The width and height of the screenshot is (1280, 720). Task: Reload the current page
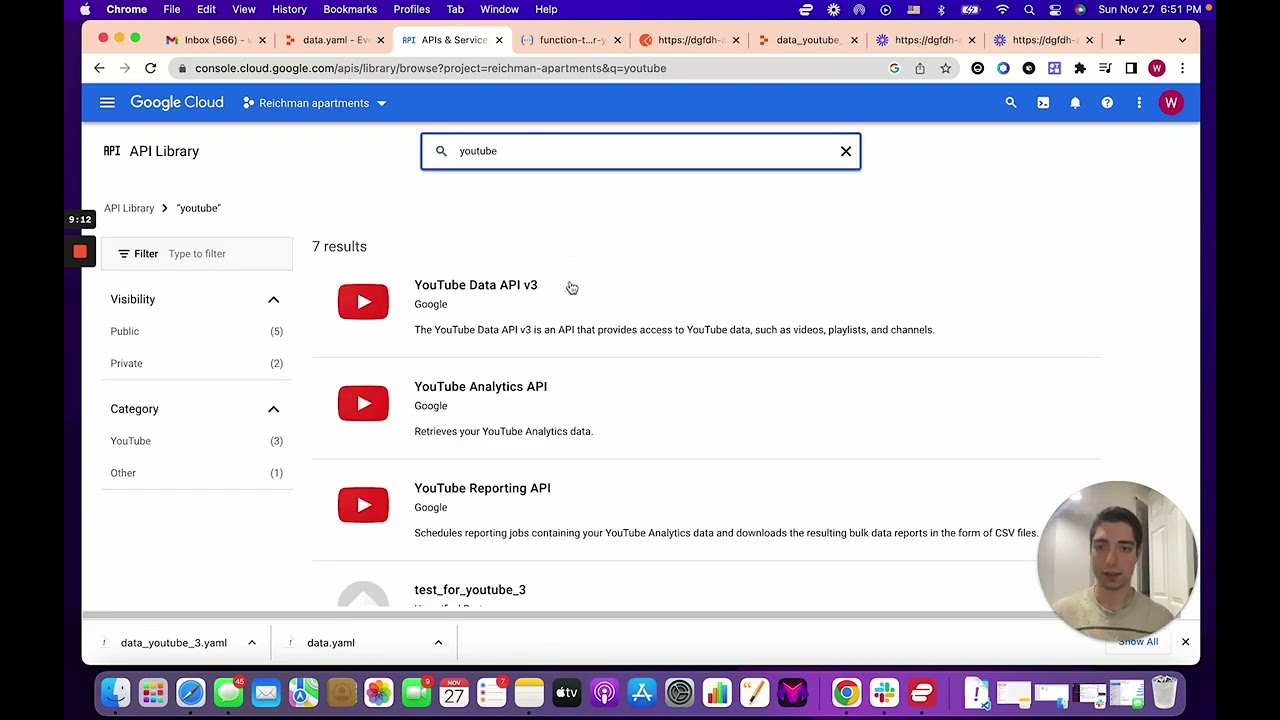click(x=150, y=68)
